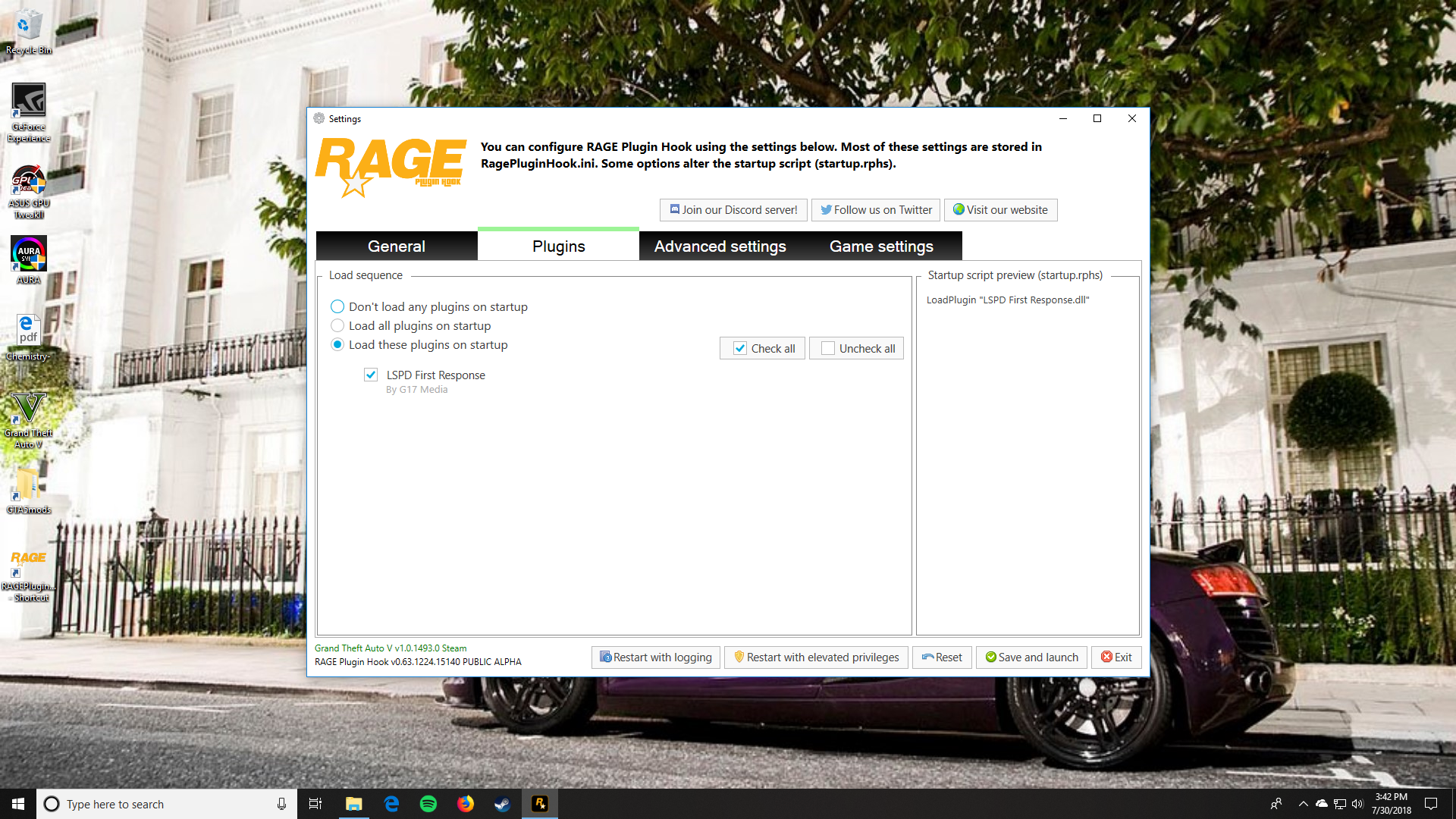The height and width of the screenshot is (819, 1456).
Task: Uncheck the LSPD First Response plugin
Action: (371, 375)
